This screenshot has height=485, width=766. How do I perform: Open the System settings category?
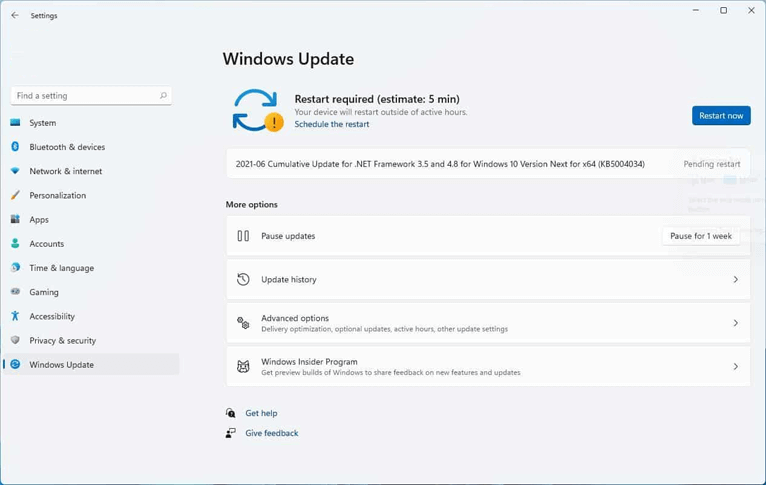[x=43, y=123]
